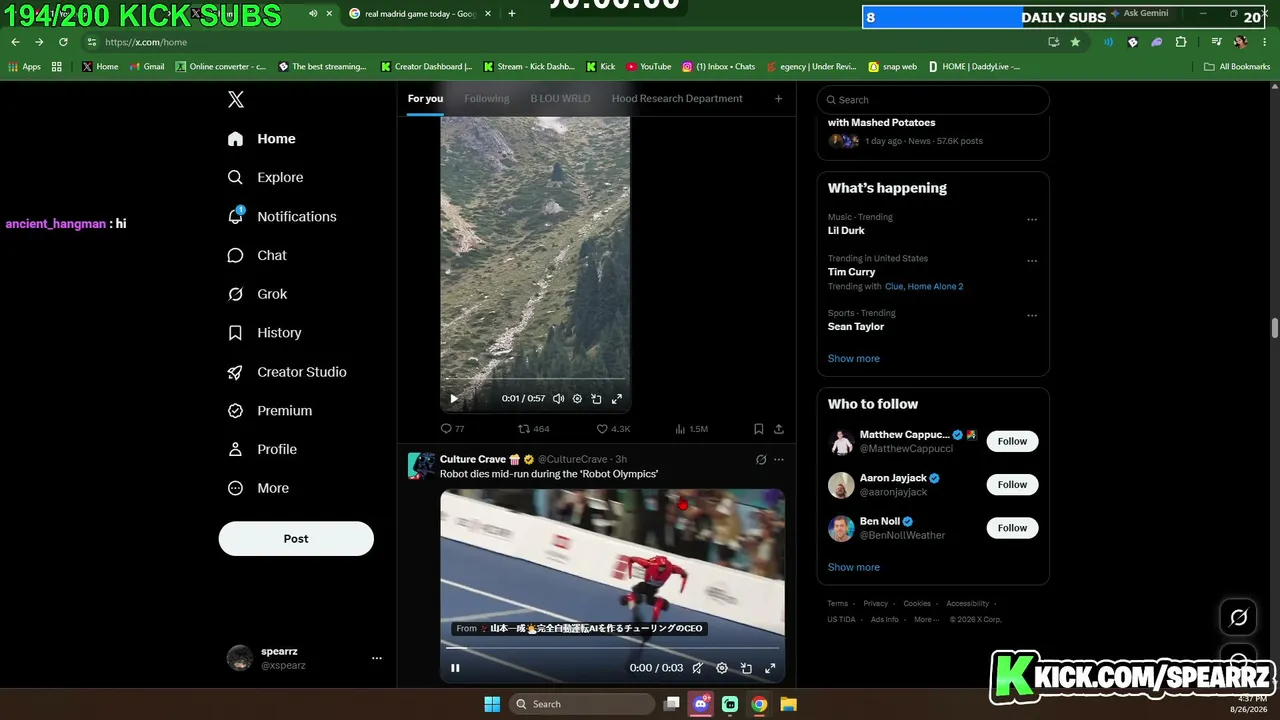The height and width of the screenshot is (720, 1280).
Task: Reload the browser page
Action: [63, 42]
